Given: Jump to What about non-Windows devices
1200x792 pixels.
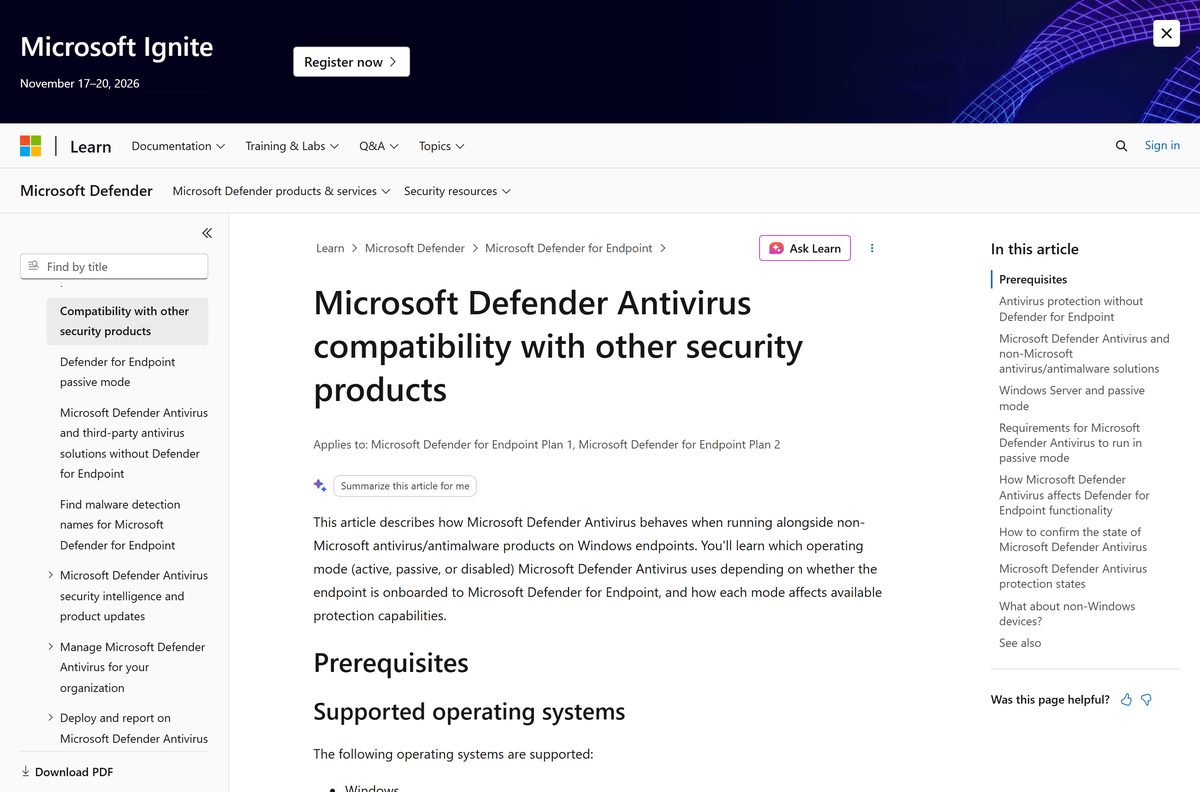Looking at the screenshot, I should click(x=1067, y=613).
